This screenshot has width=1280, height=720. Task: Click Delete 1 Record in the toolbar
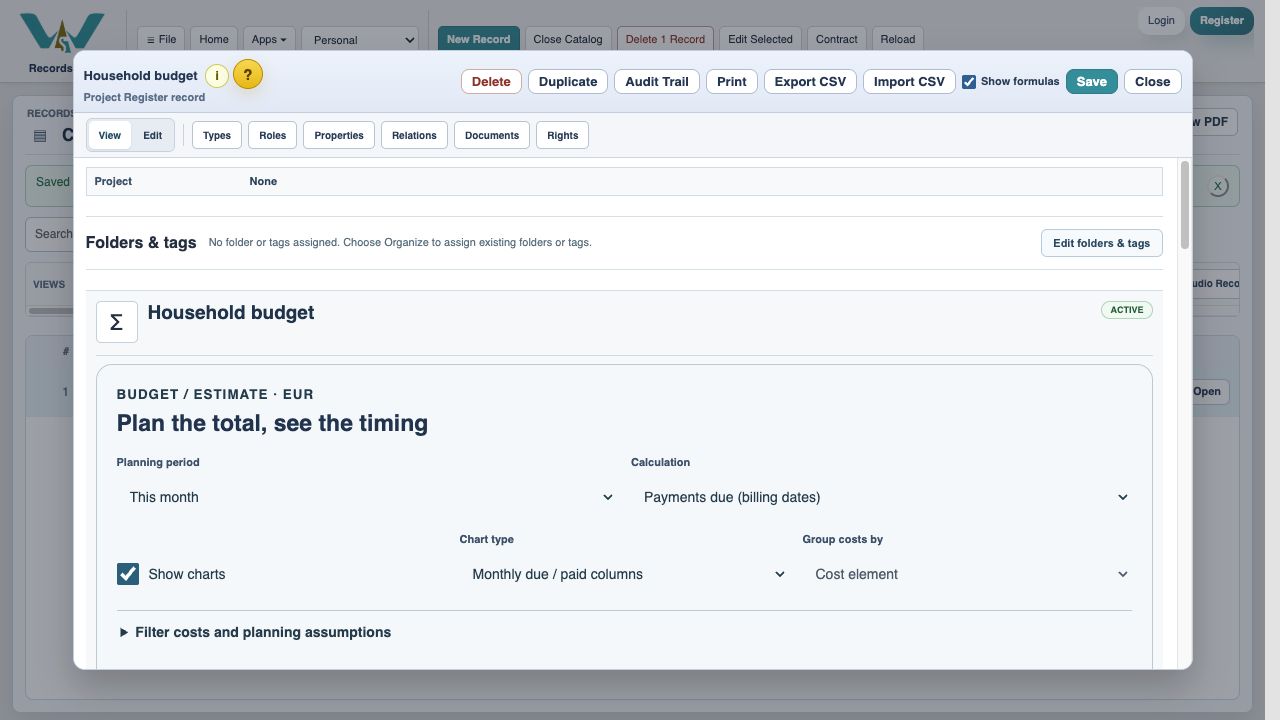click(x=666, y=40)
